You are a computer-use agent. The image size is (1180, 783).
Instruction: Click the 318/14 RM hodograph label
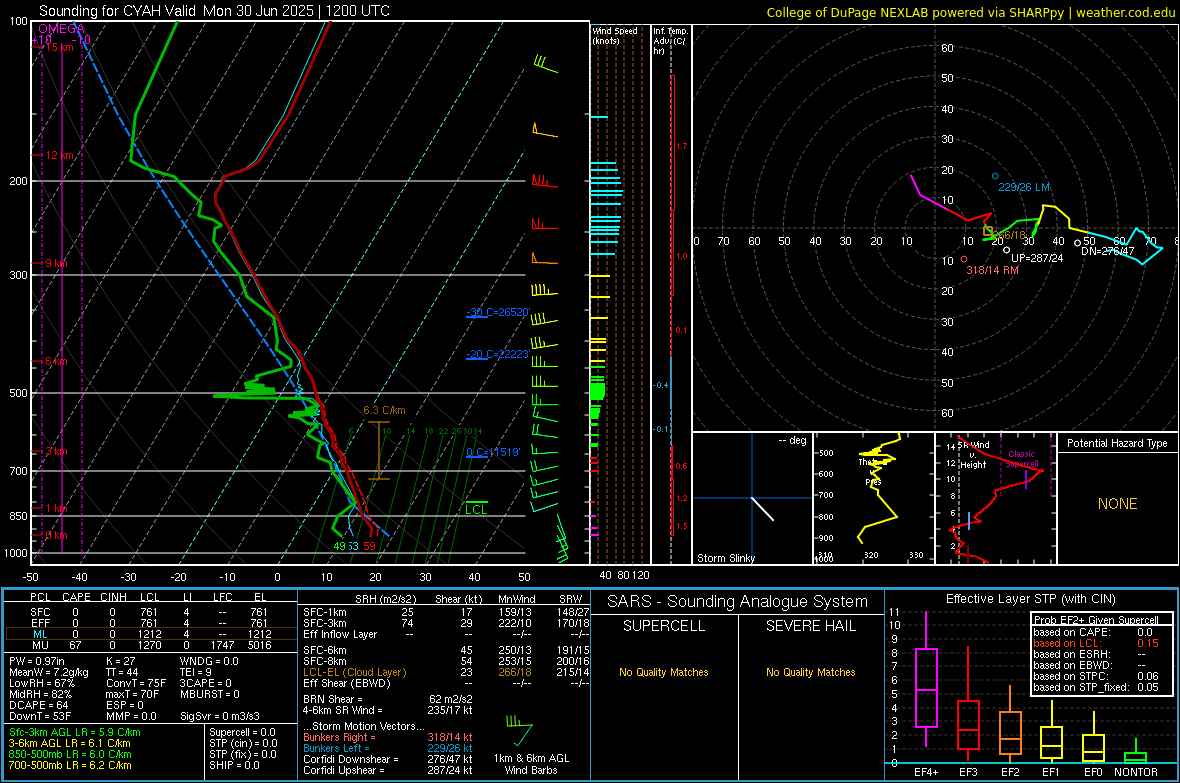(x=992, y=270)
